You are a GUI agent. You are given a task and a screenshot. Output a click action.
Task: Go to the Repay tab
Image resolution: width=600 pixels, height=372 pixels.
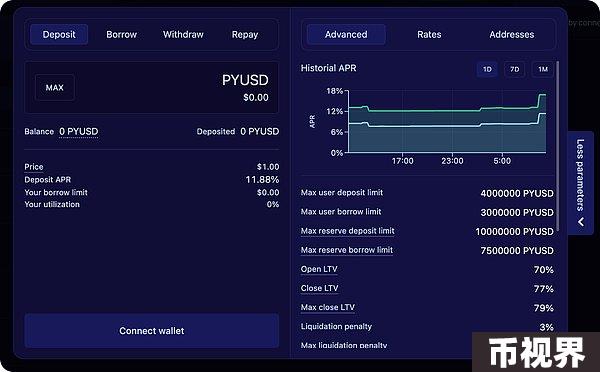pos(245,34)
